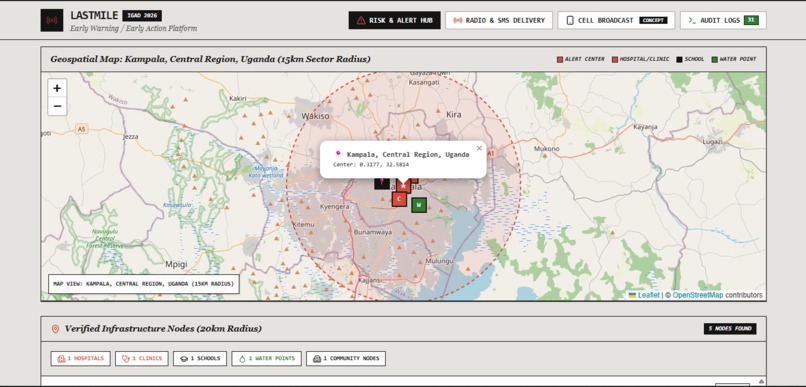Filter nodes by 1 Hospitals chip
The height and width of the screenshot is (387, 806).
click(x=81, y=358)
